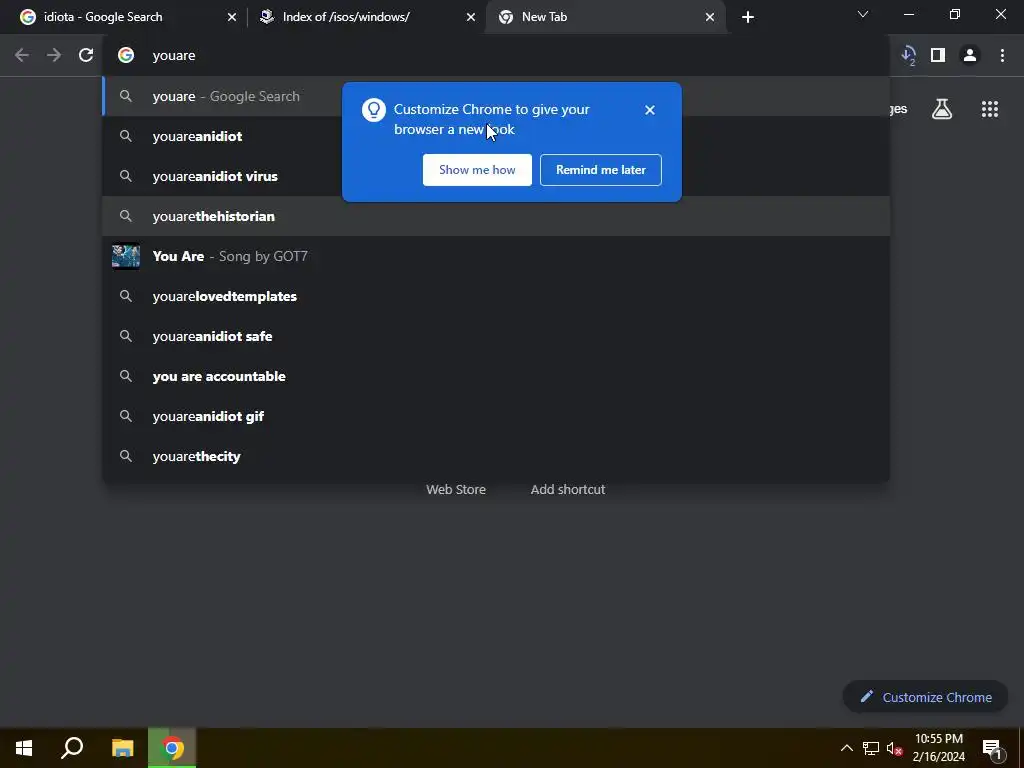Select 'you are accountable' suggestion
The width and height of the screenshot is (1024, 768).
496,376
